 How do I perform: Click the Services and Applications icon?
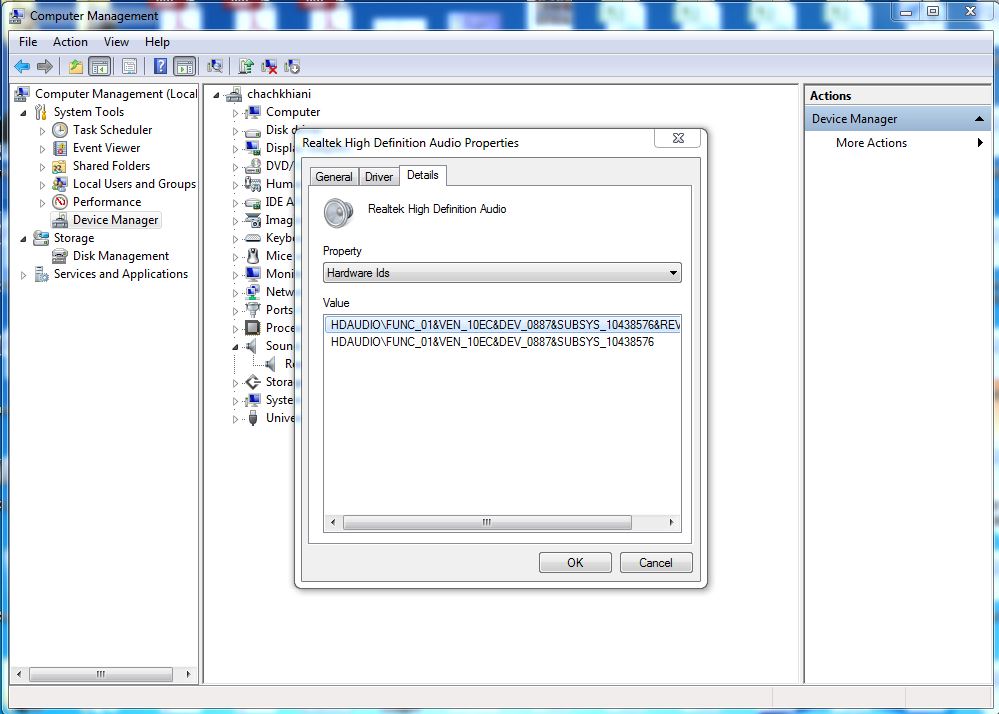tap(41, 274)
